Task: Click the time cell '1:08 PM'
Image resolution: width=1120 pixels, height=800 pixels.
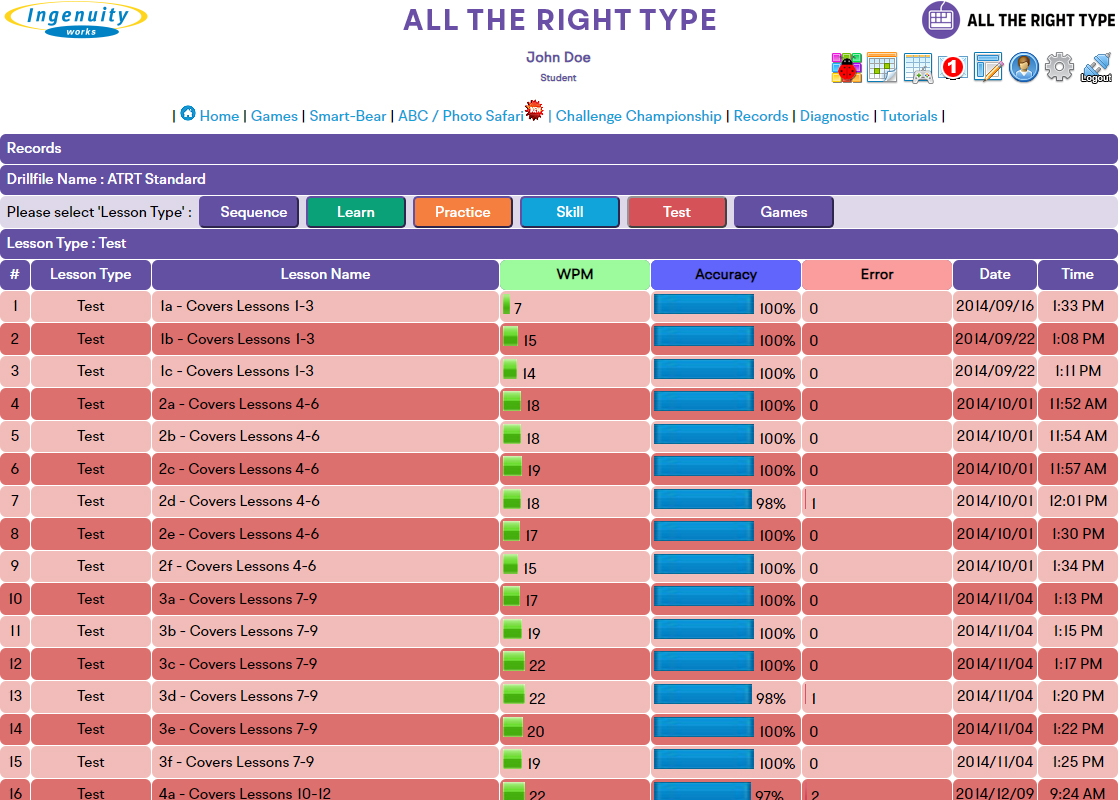Action: pos(1078,339)
